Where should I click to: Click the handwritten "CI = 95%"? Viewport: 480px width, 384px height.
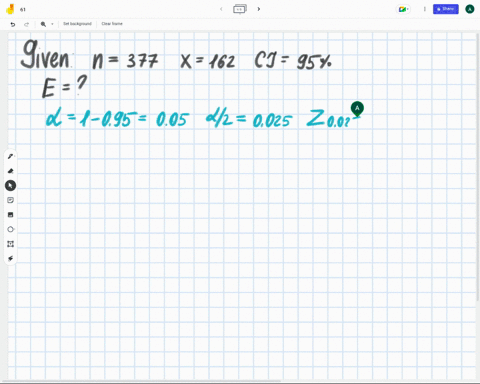point(293,61)
